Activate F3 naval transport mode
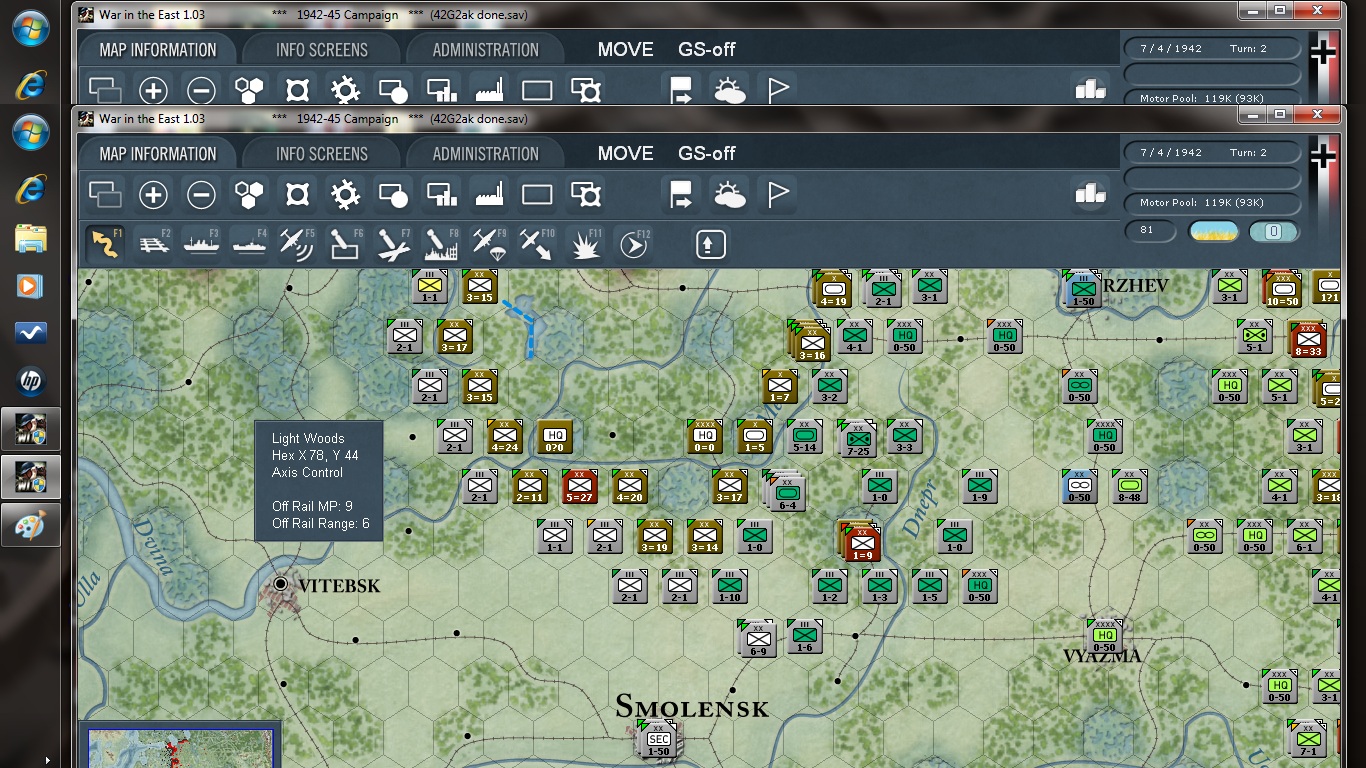This screenshot has height=768, width=1366. pyautogui.click(x=201, y=244)
